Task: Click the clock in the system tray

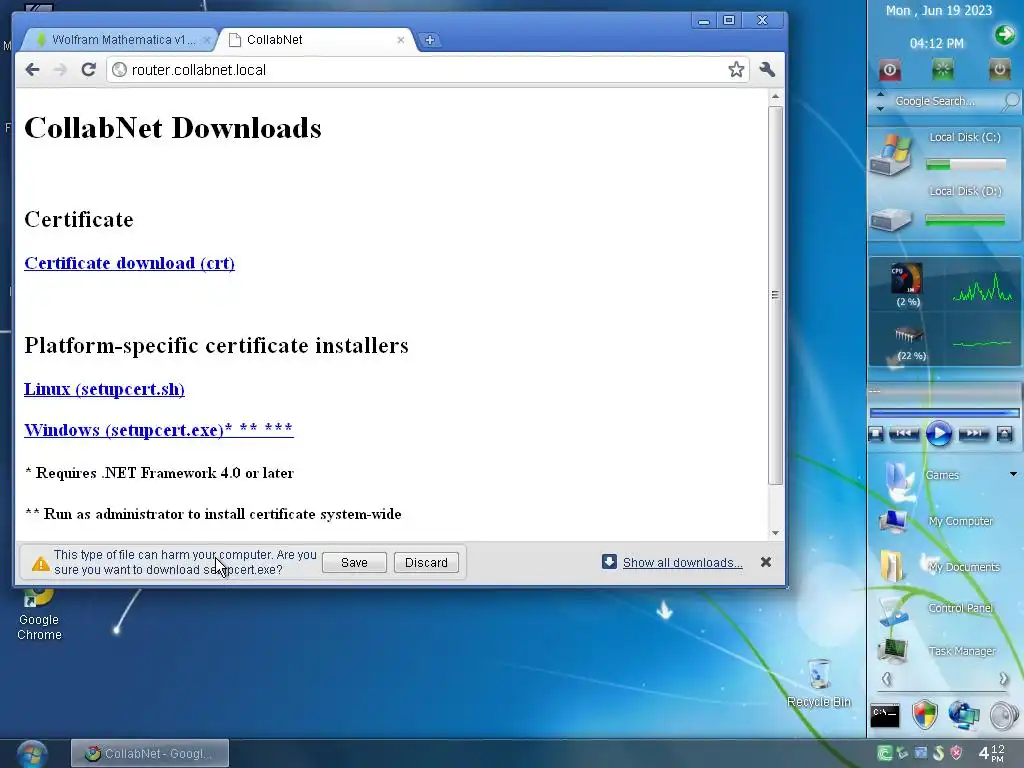Action: pyautogui.click(x=991, y=753)
